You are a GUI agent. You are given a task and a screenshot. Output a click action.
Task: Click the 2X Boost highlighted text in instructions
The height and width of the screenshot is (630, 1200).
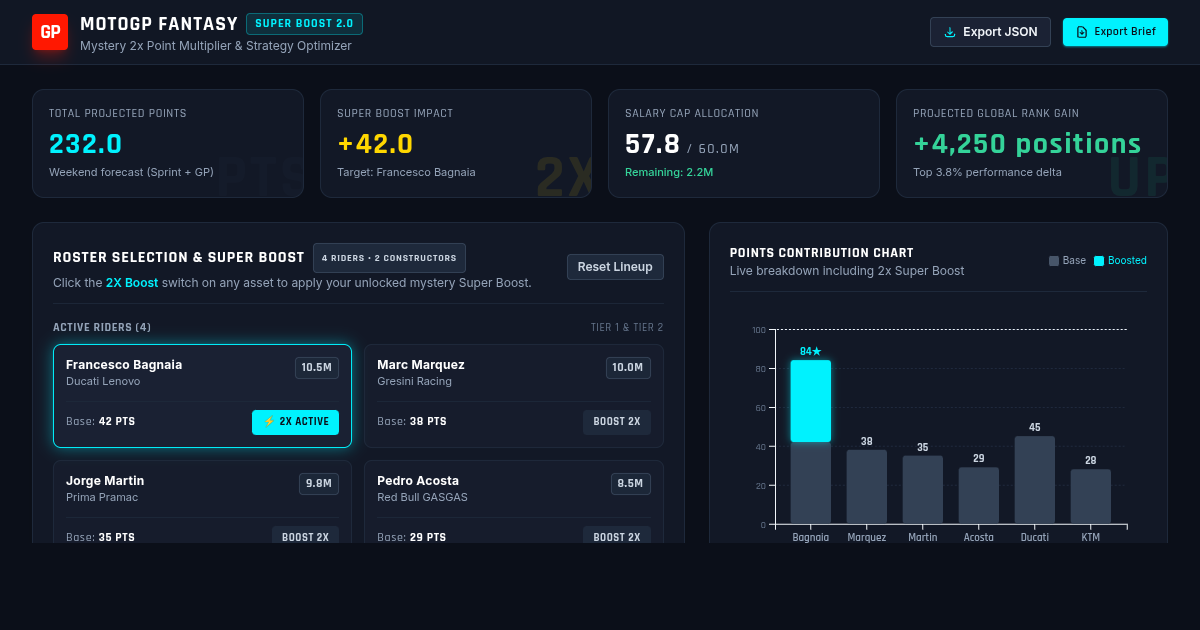tap(132, 283)
